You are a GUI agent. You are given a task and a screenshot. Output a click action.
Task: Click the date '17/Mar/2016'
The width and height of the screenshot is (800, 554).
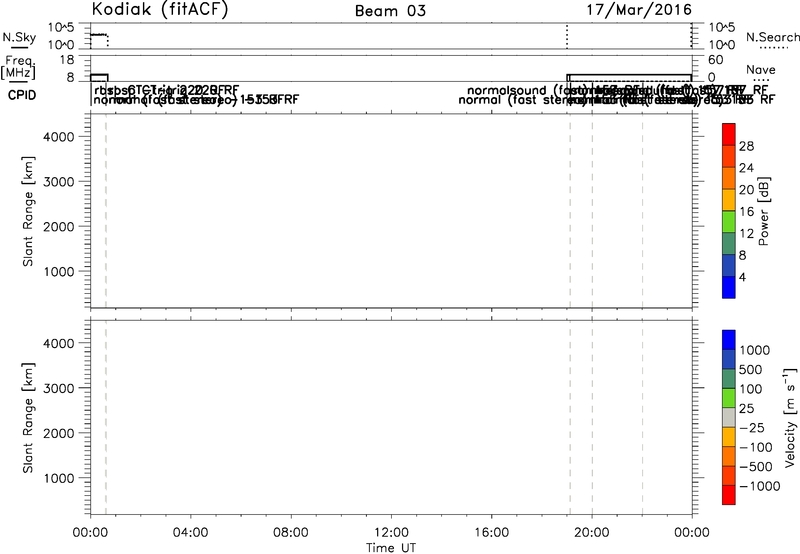[639, 10]
